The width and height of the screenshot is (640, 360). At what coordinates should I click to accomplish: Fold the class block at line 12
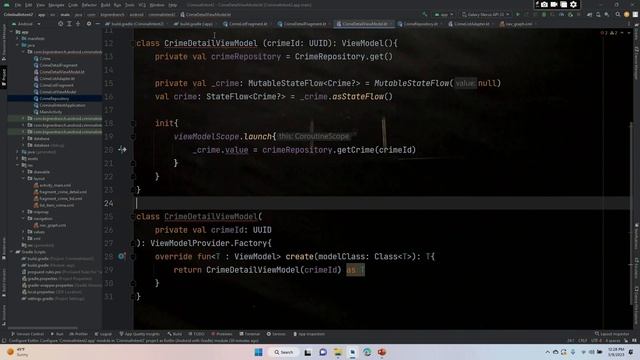click(133, 43)
